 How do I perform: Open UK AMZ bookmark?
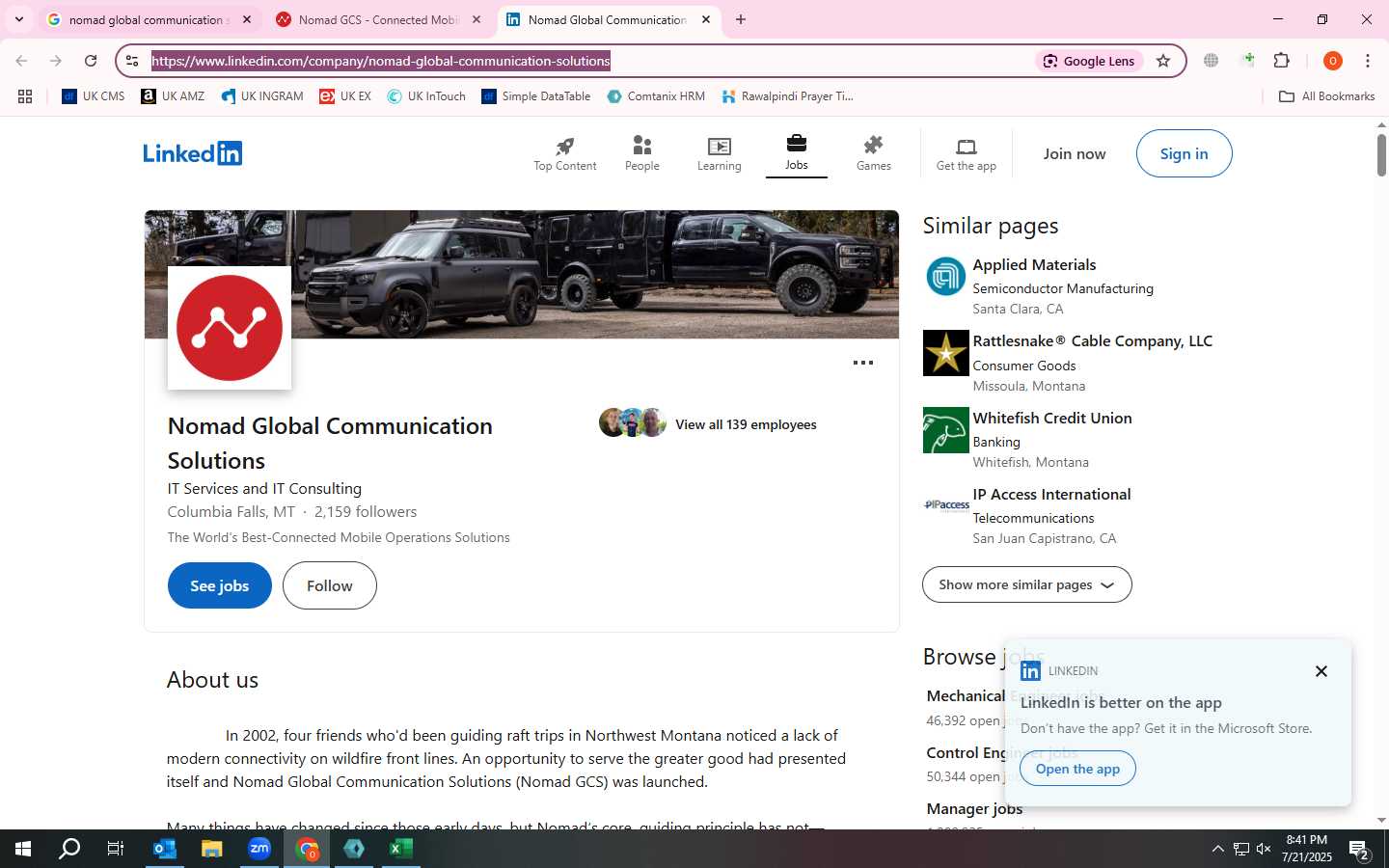pos(174,96)
